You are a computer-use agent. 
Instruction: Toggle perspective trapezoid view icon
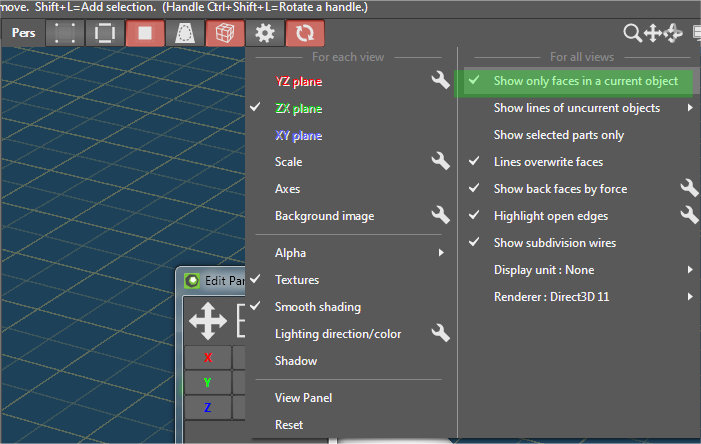coord(185,33)
